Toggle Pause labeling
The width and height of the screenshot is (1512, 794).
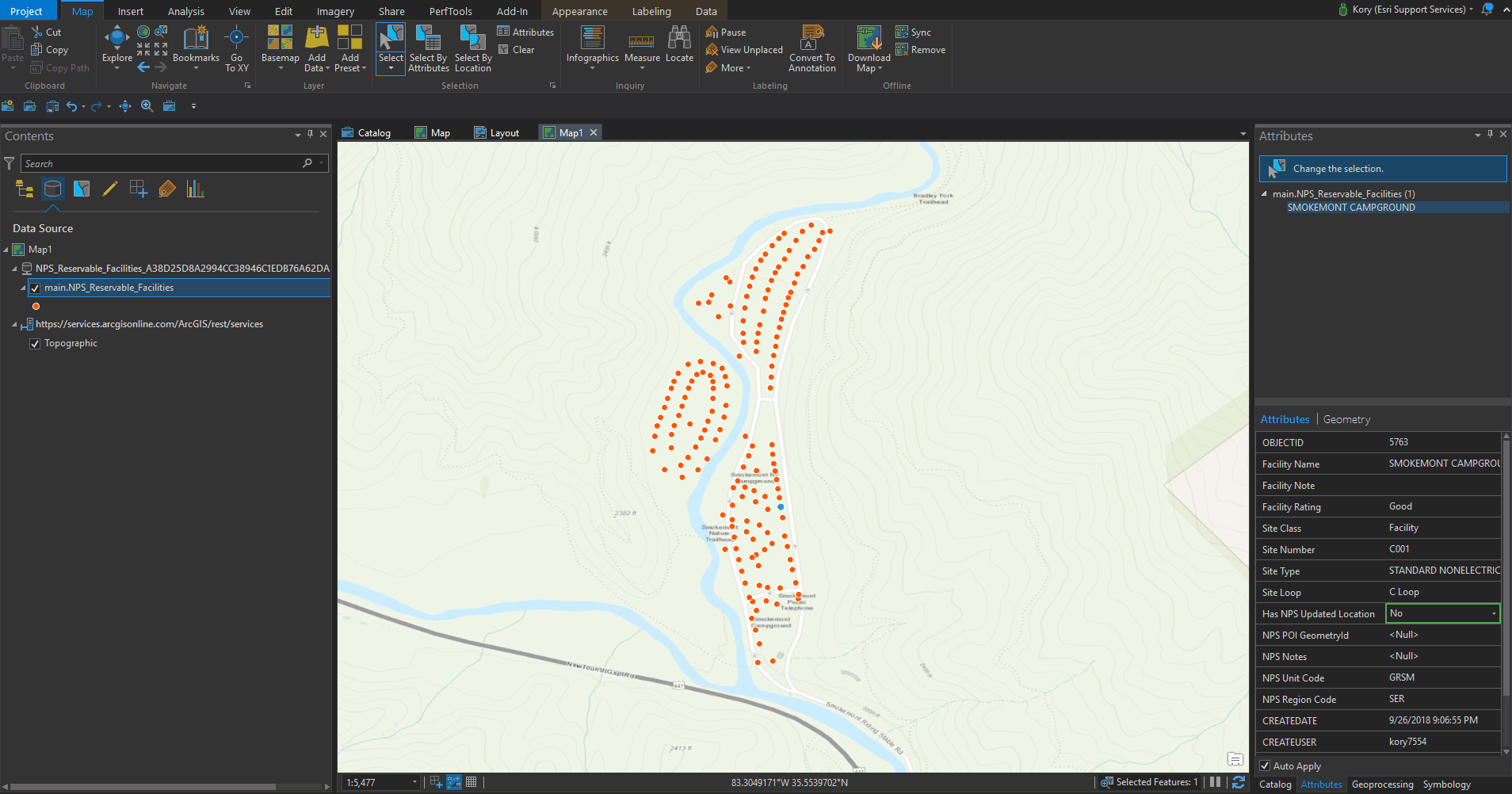pyautogui.click(x=726, y=32)
